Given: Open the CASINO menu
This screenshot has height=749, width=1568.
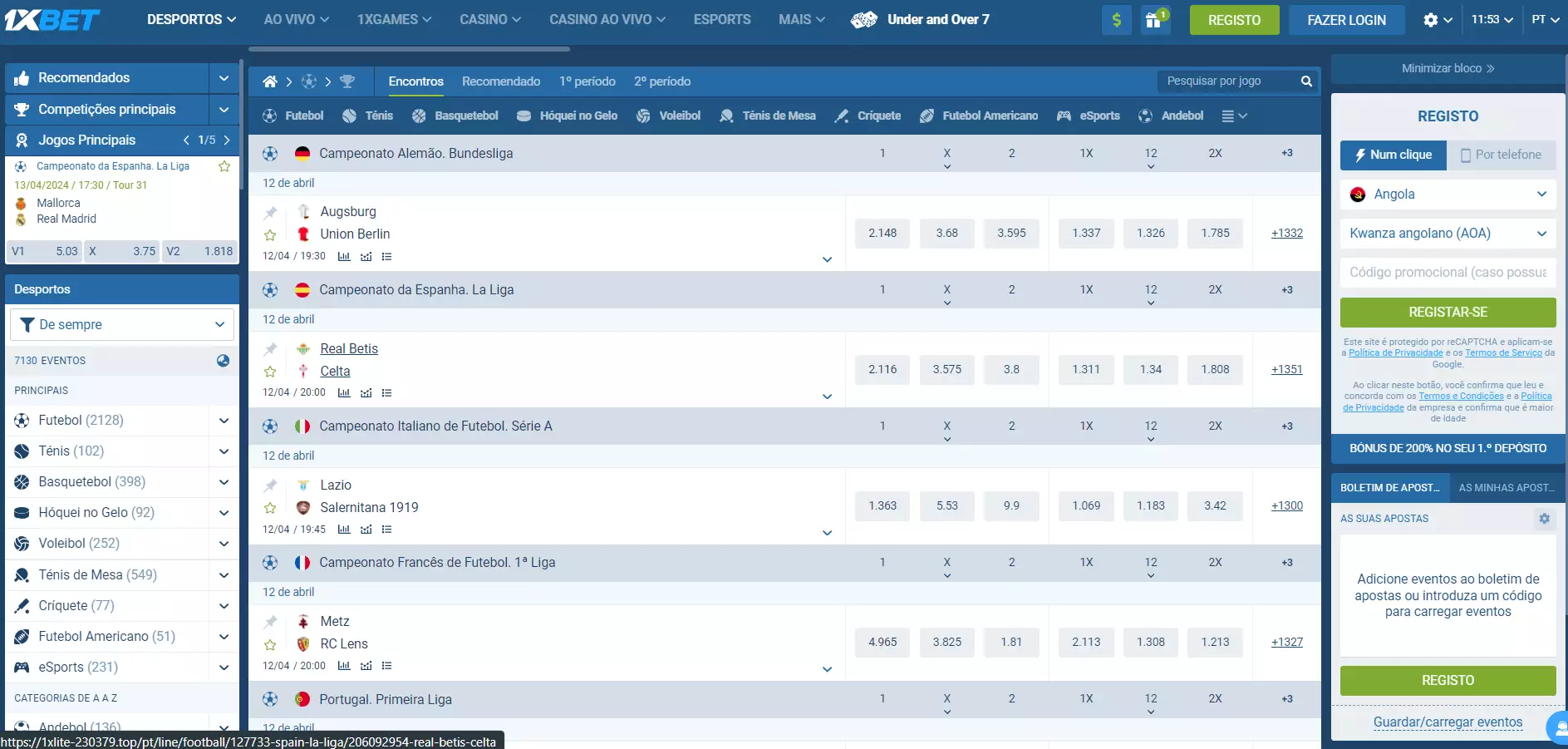Looking at the screenshot, I should point(489,20).
